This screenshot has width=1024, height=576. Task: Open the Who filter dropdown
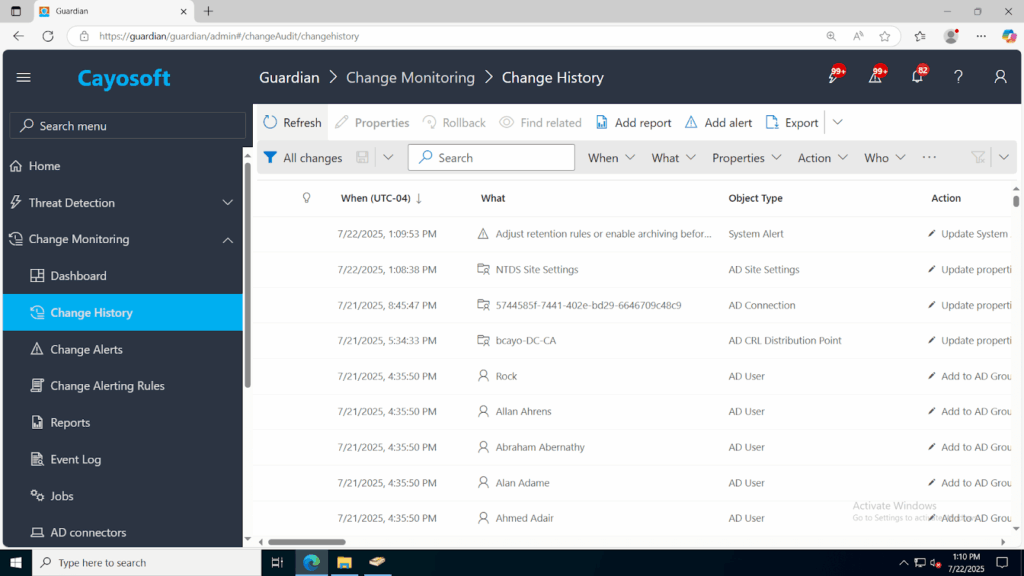coord(884,157)
